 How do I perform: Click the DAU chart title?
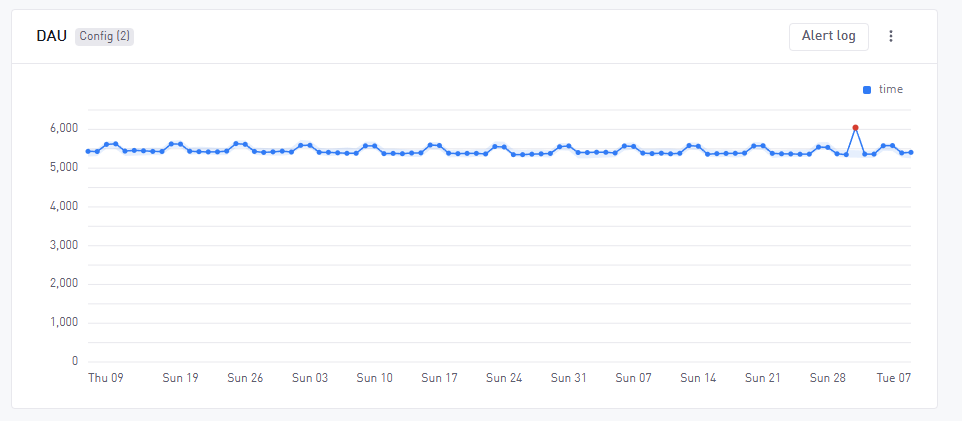(x=52, y=36)
